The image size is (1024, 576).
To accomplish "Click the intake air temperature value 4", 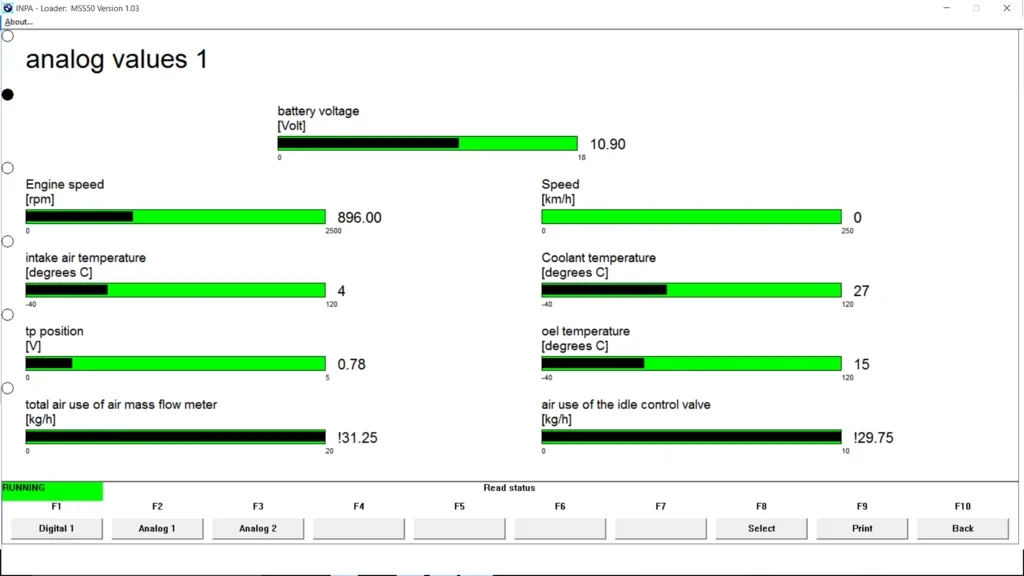I will coord(341,291).
